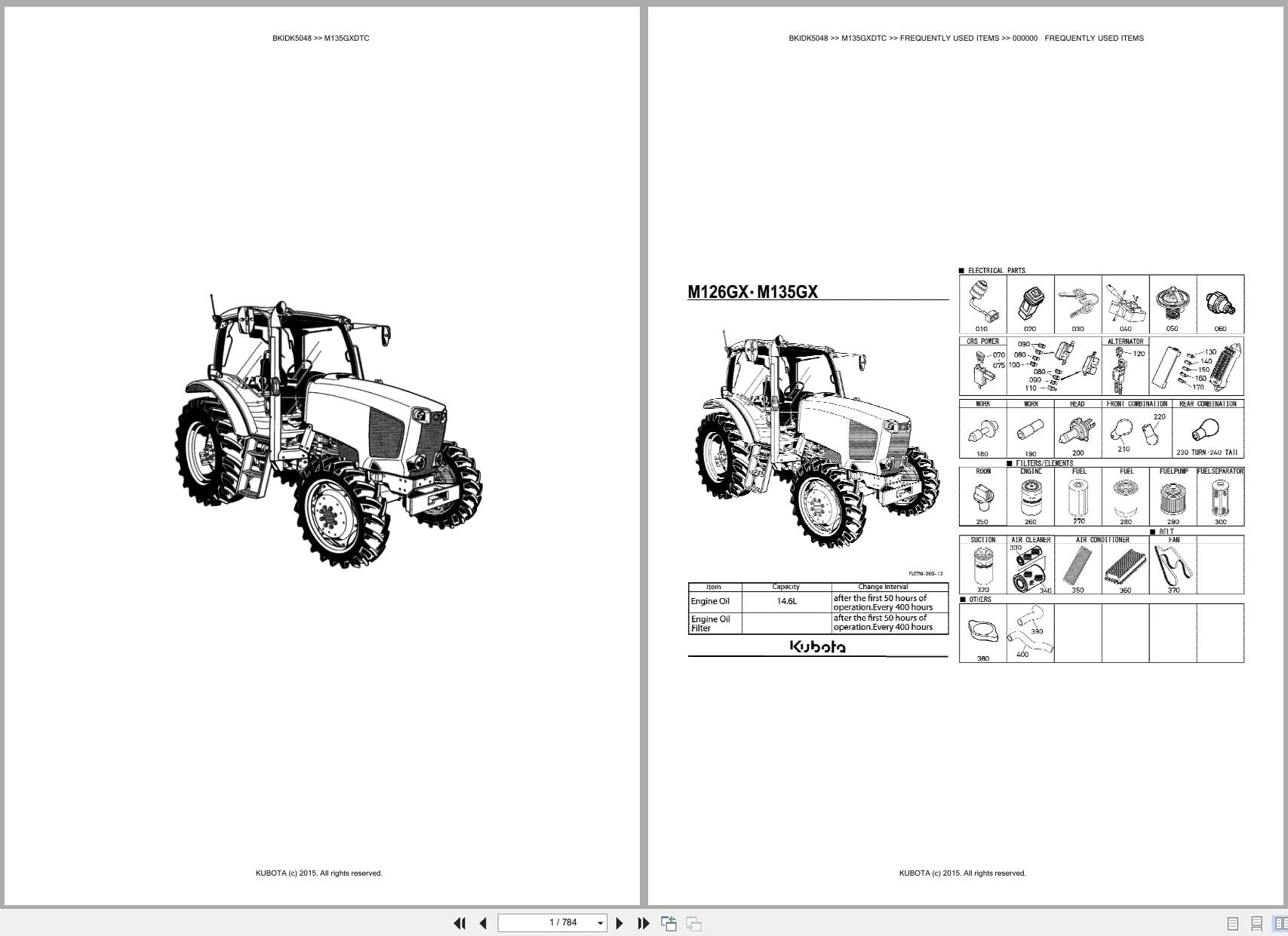
Task: Click the fan belt 370 icon
Action: [x=1173, y=566]
